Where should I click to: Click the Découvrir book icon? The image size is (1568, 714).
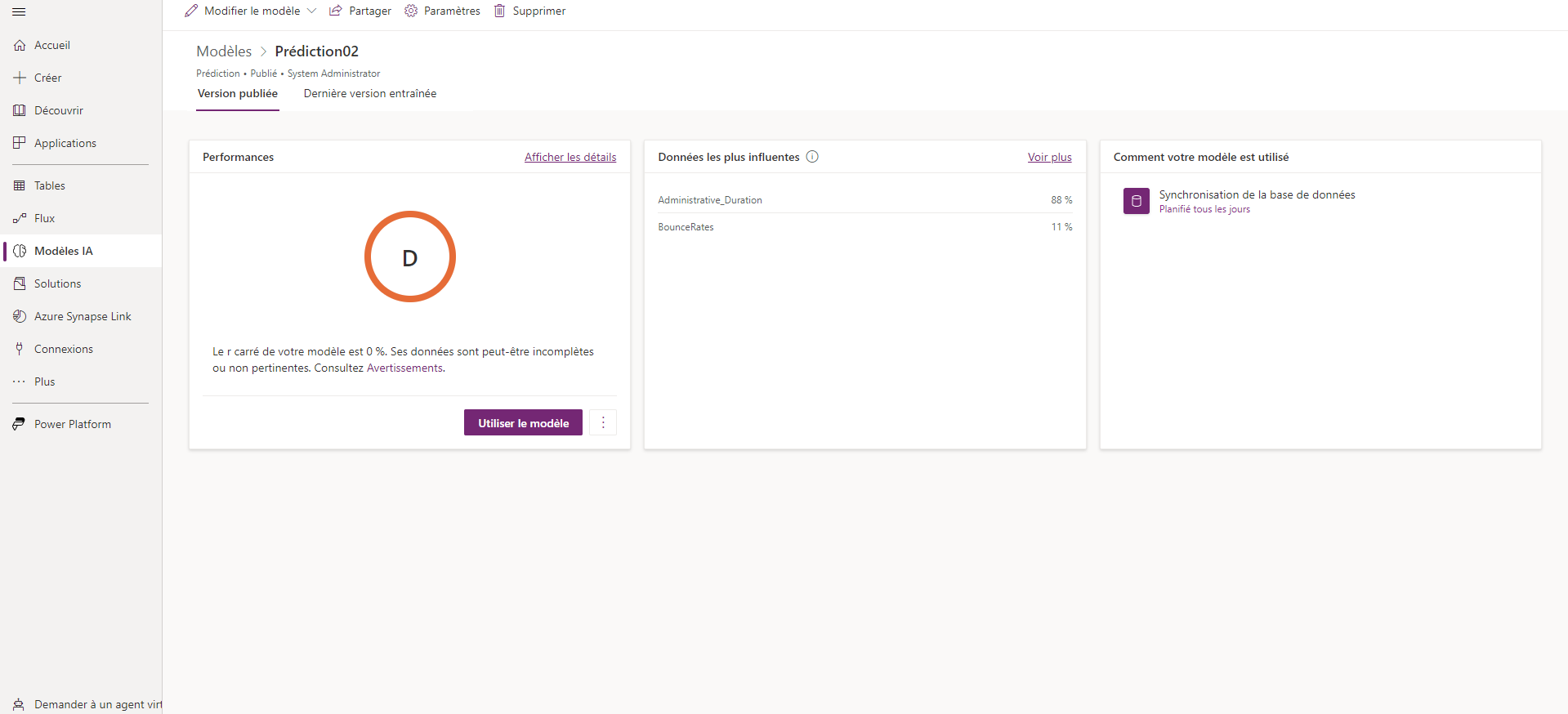click(x=20, y=110)
